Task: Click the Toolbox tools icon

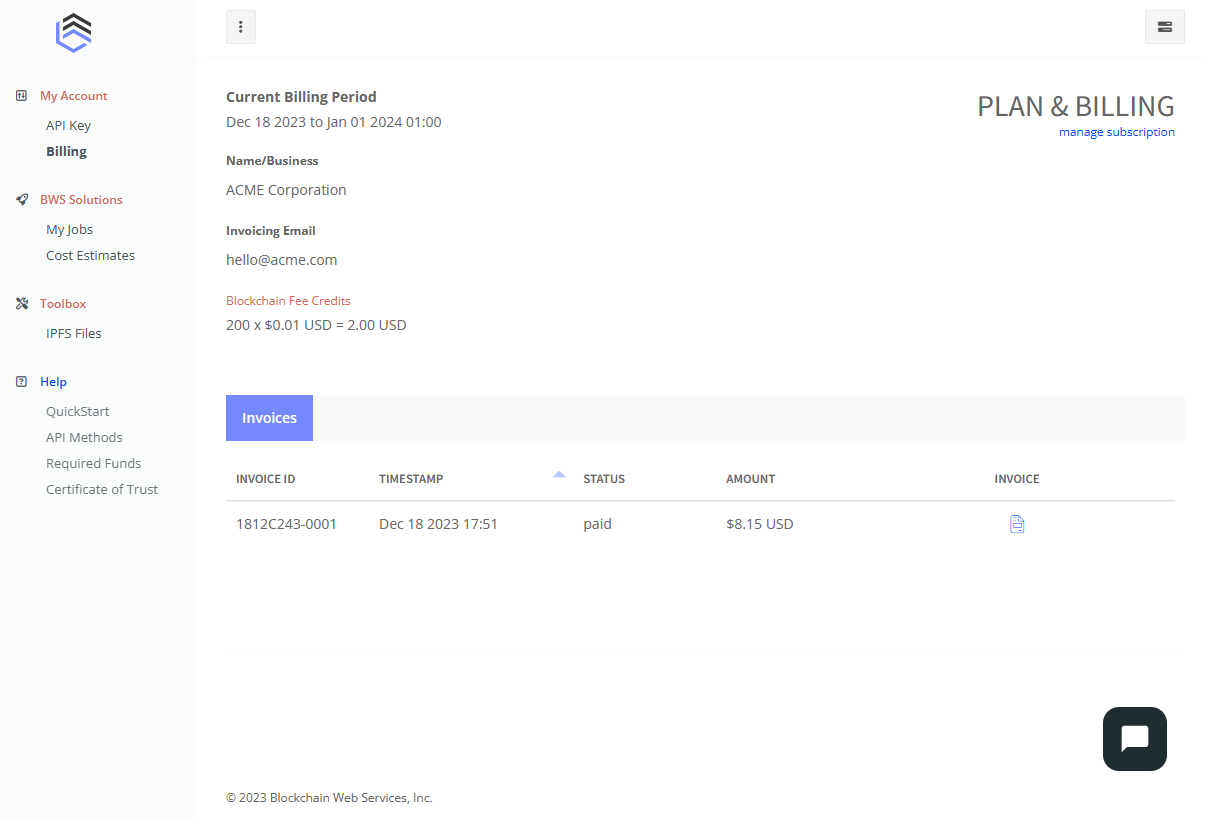Action: click(22, 304)
